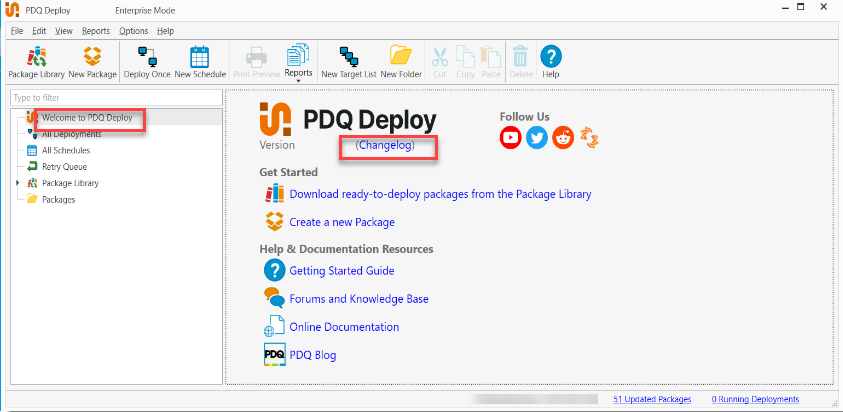Screen dimensions: 843x412
Task: Click the New Target List icon
Action: 348,61
